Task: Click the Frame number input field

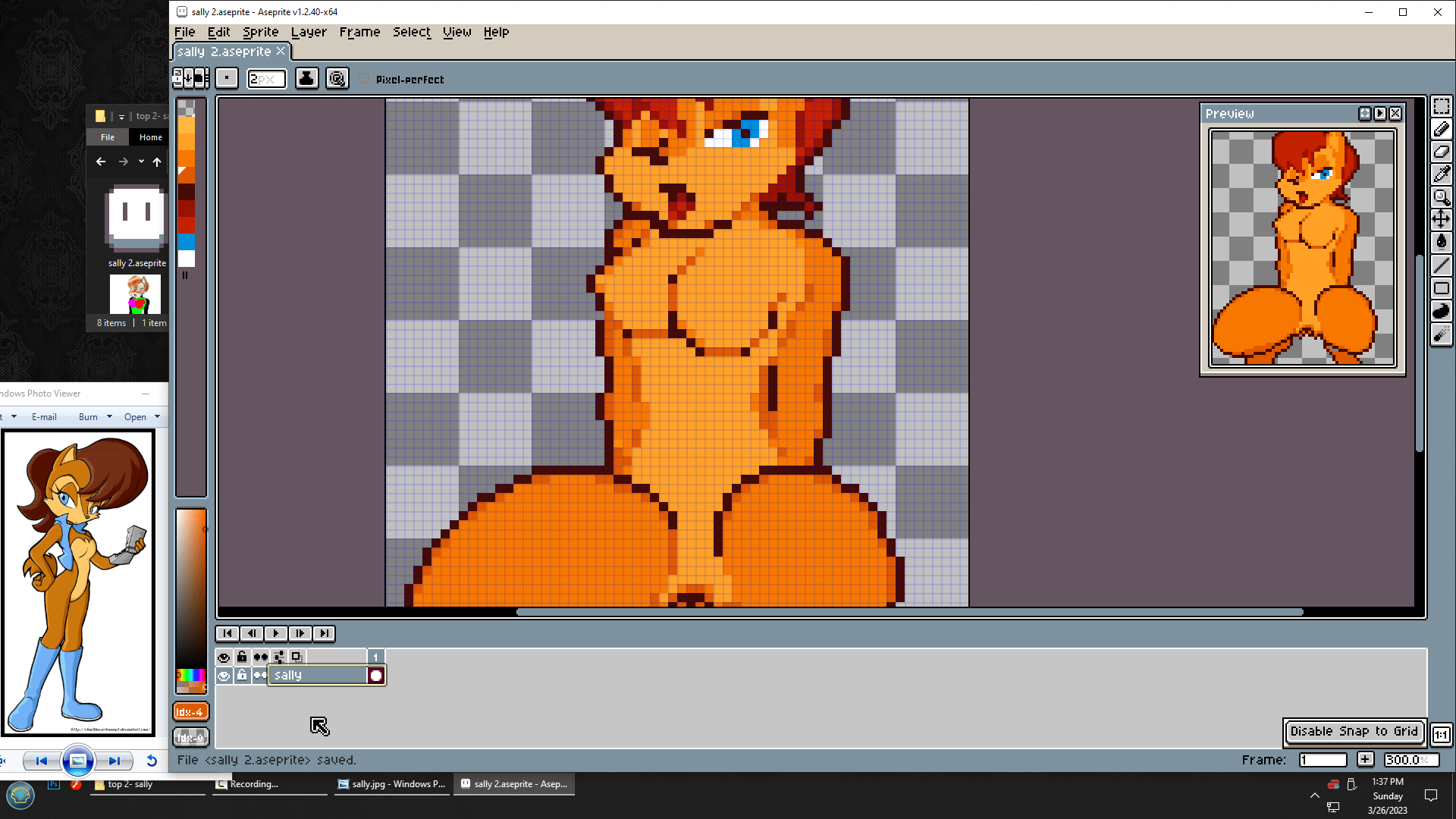Action: pos(1323,760)
